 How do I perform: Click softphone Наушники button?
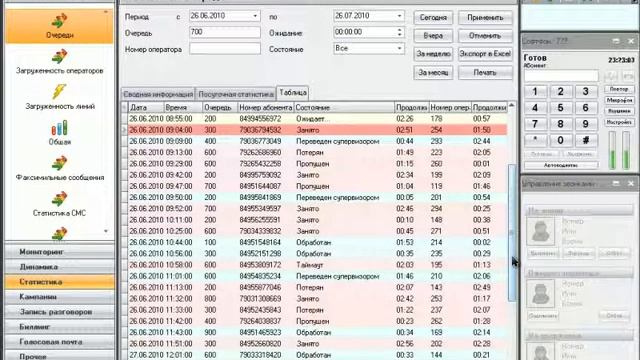[x=619, y=111]
